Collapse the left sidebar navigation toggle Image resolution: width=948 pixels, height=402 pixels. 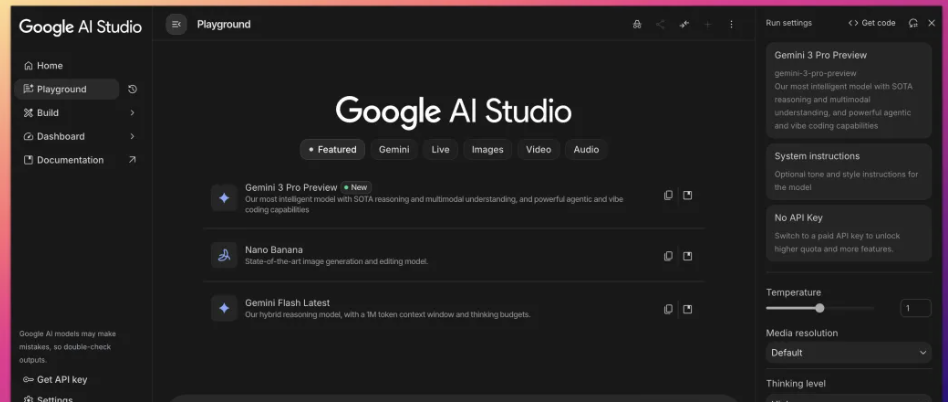176,24
